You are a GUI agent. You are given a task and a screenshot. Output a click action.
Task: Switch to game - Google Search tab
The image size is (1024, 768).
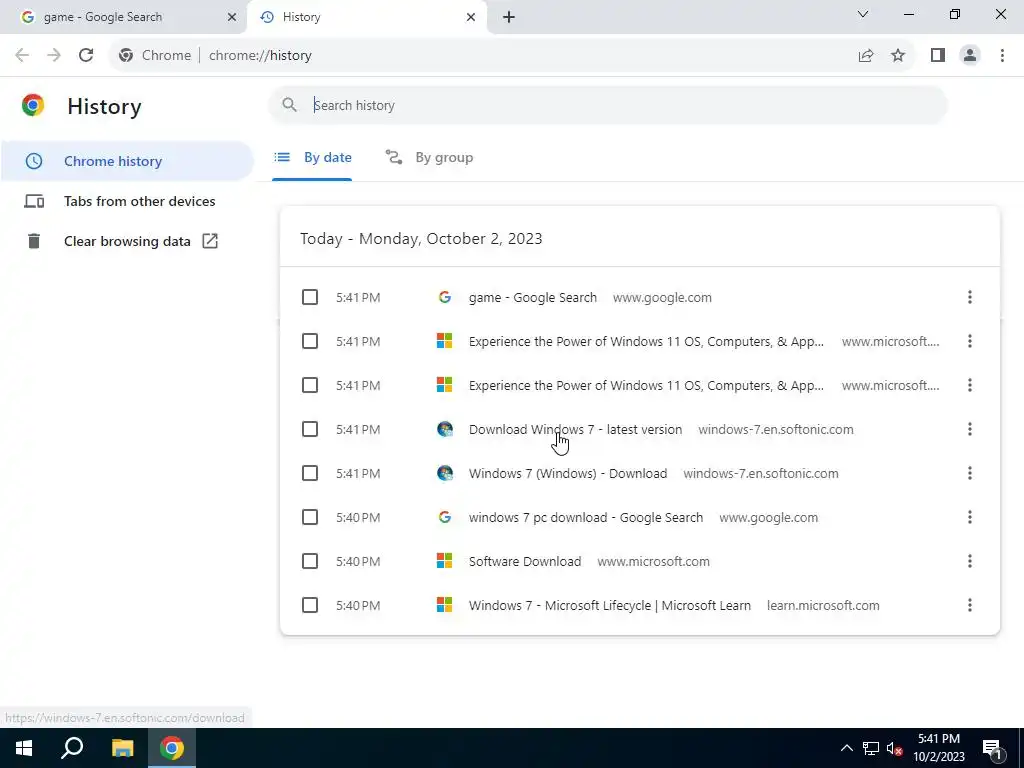pyautogui.click(x=124, y=17)
